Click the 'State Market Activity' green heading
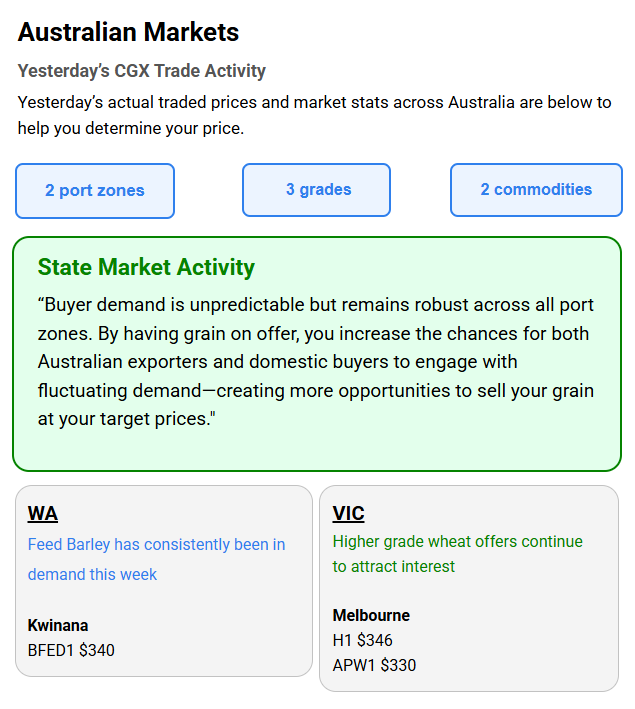This screenshot has width=635, height=709. point(146,267)
